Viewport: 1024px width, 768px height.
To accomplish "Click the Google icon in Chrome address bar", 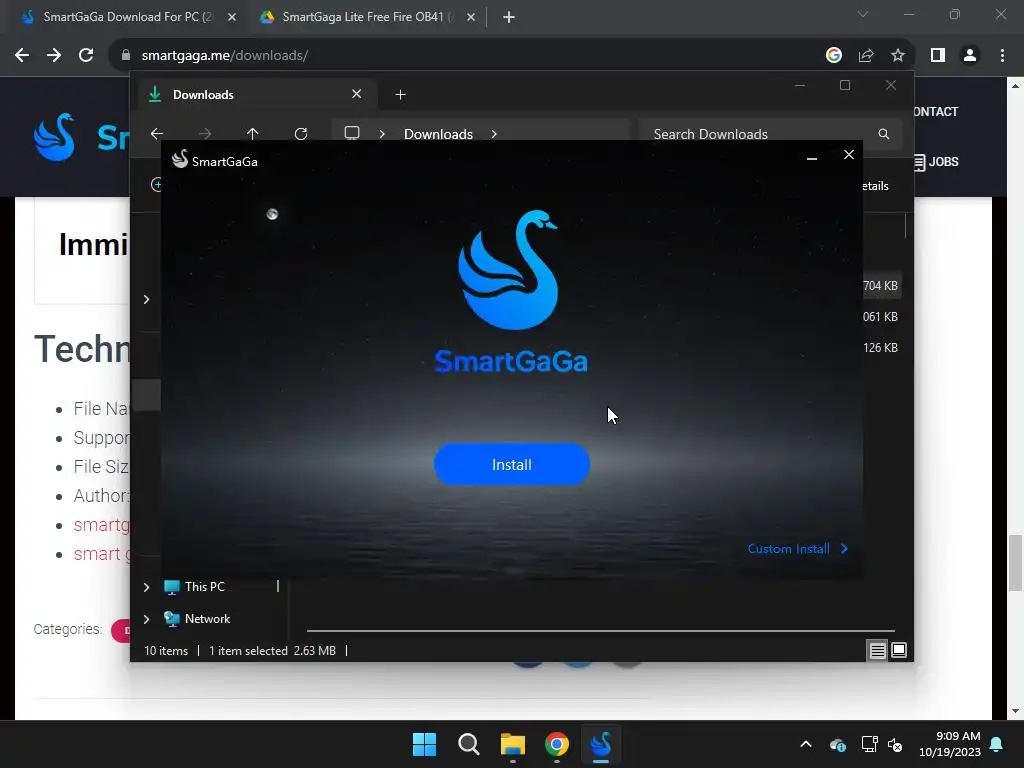I will click(834, 56).
